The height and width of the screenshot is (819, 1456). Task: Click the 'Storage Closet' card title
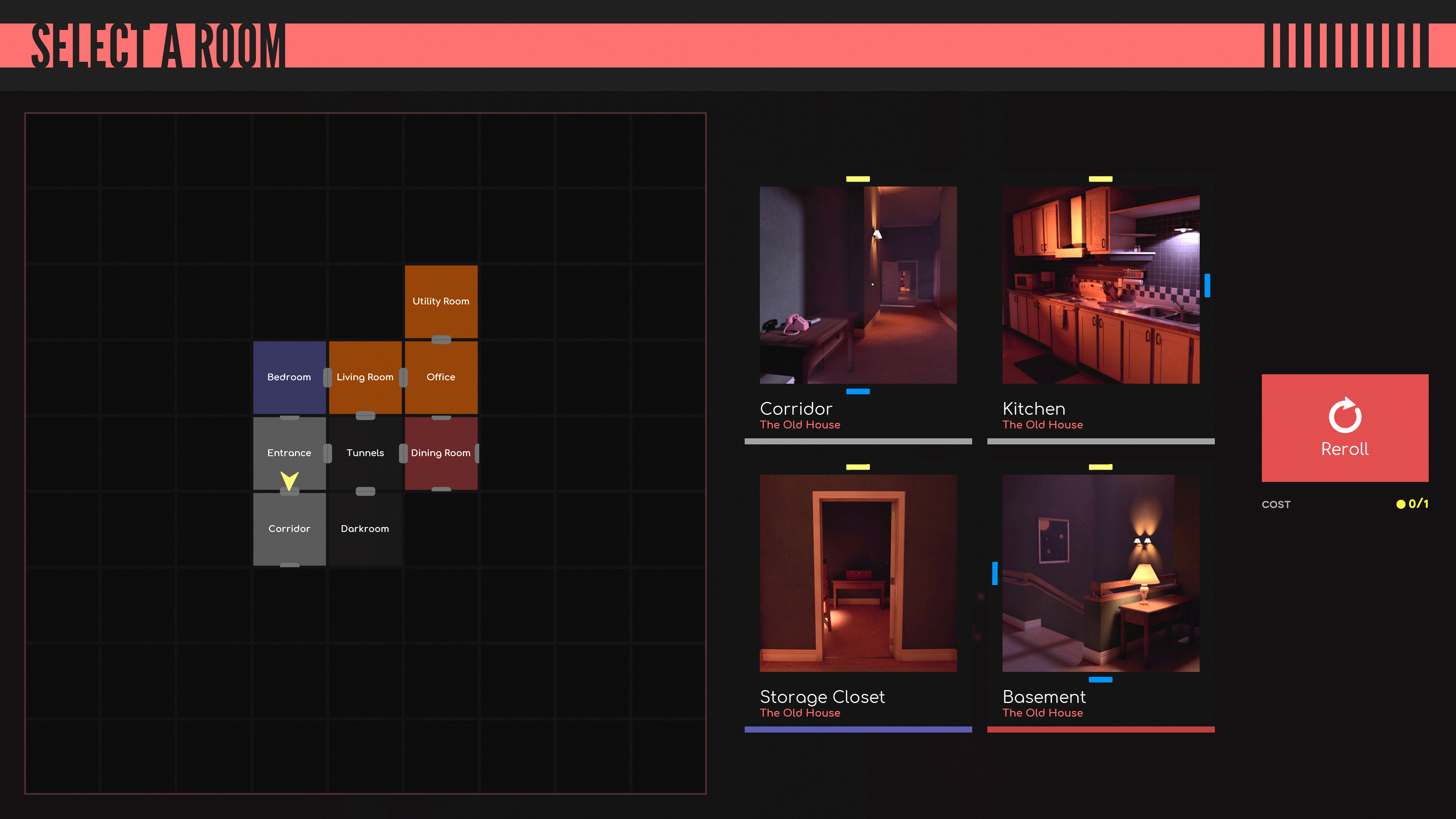822,697
